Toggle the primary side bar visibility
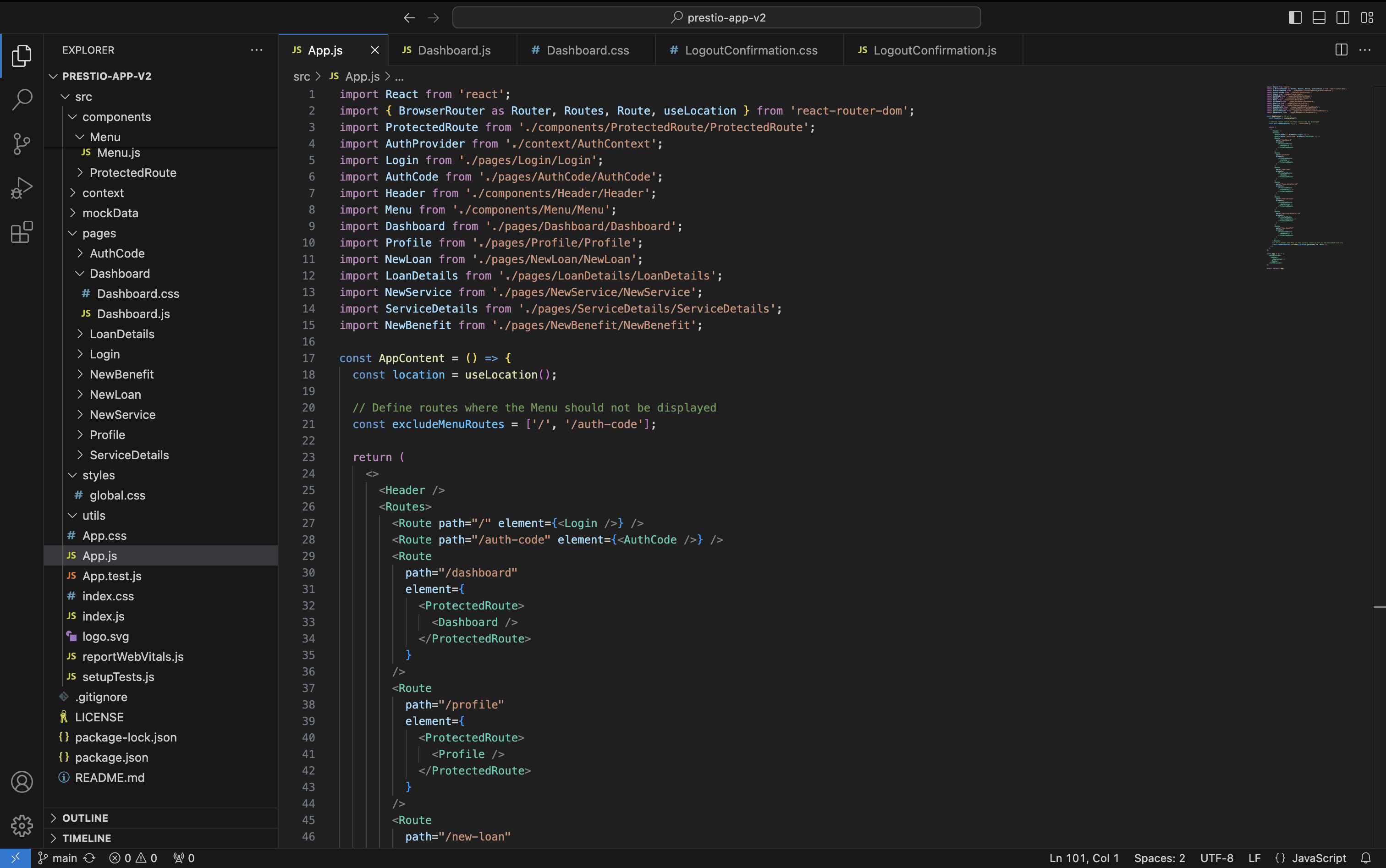The image size is (1386, 868). [1295, 17]
